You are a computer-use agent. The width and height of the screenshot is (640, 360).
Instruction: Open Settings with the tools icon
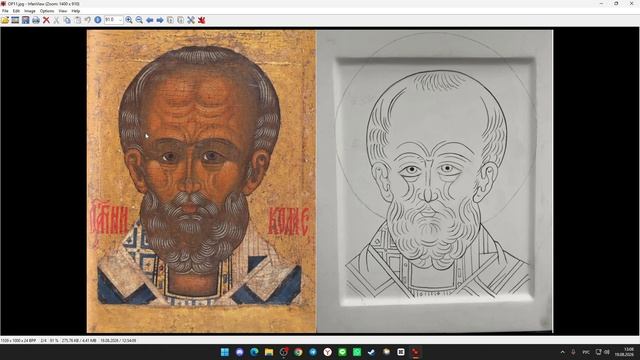[x=191, y=20]
